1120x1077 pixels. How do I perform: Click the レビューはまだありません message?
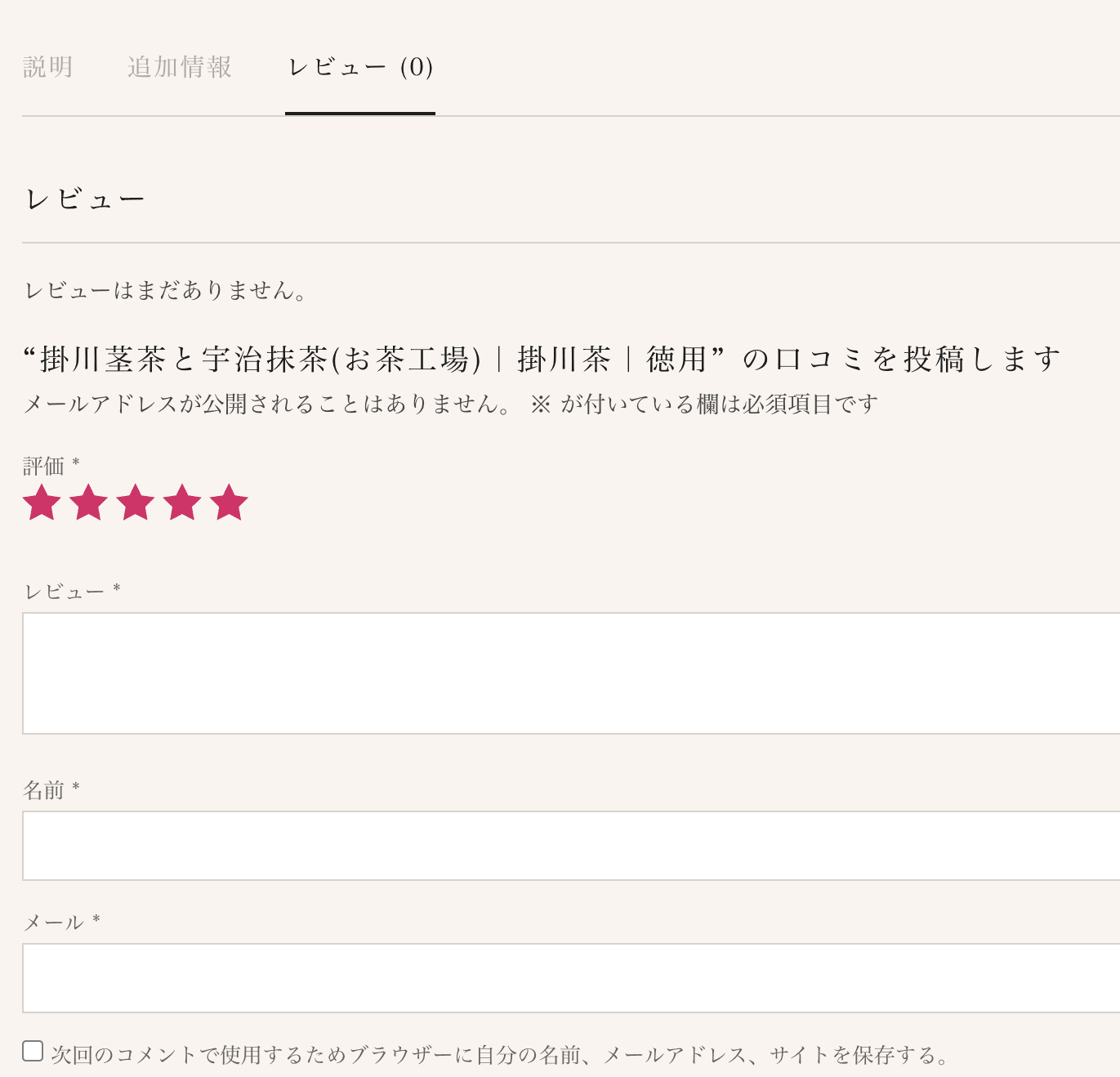click(x=165, y=290)
